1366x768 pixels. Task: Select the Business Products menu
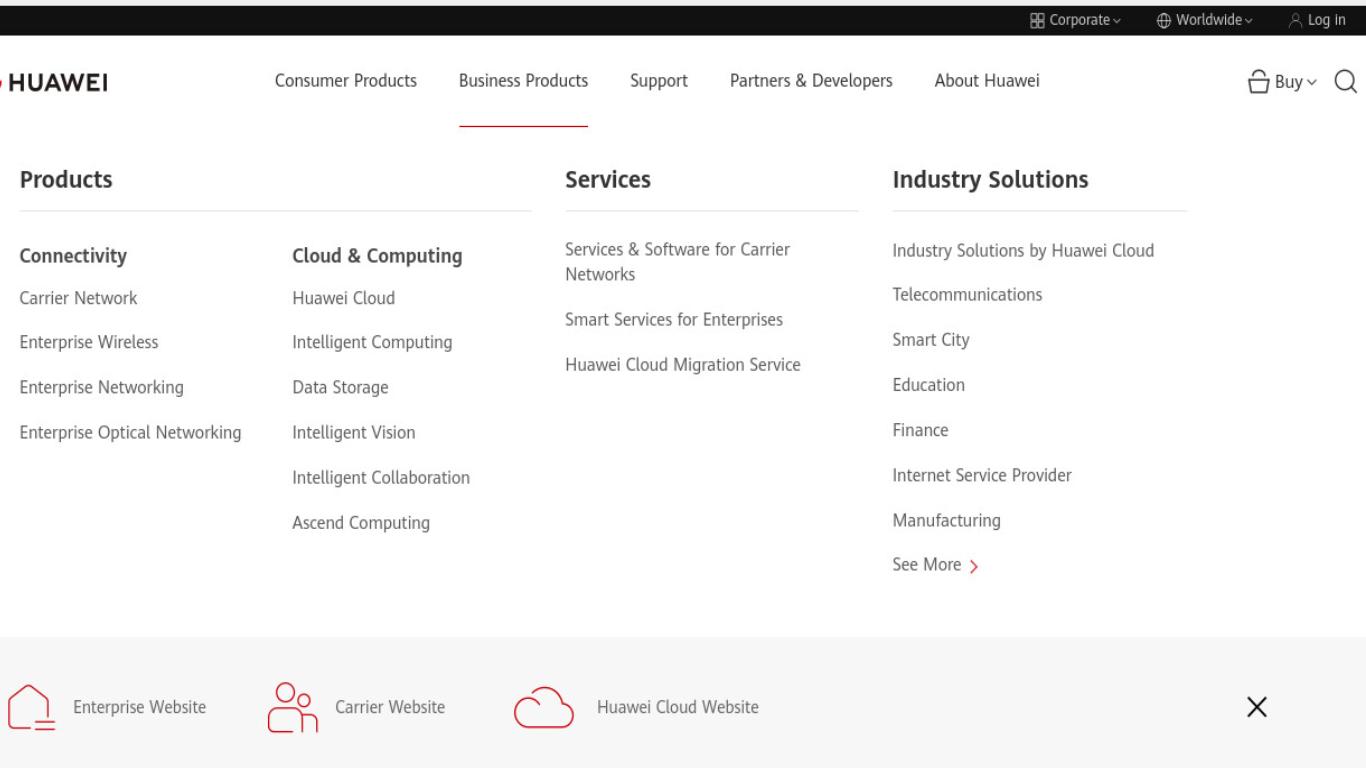pyautogui.click(x=523, y=81)
